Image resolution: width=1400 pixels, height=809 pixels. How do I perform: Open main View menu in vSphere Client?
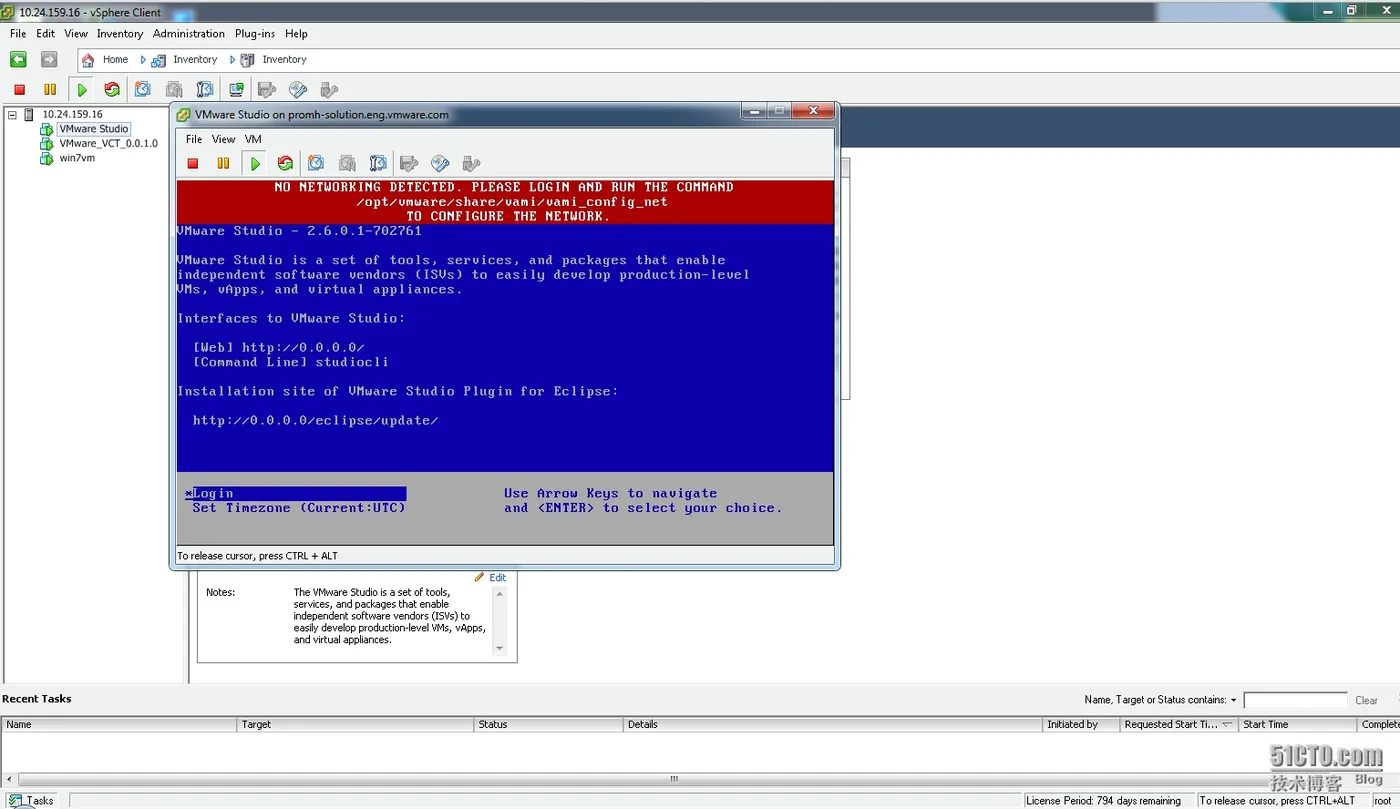point(76,33)
